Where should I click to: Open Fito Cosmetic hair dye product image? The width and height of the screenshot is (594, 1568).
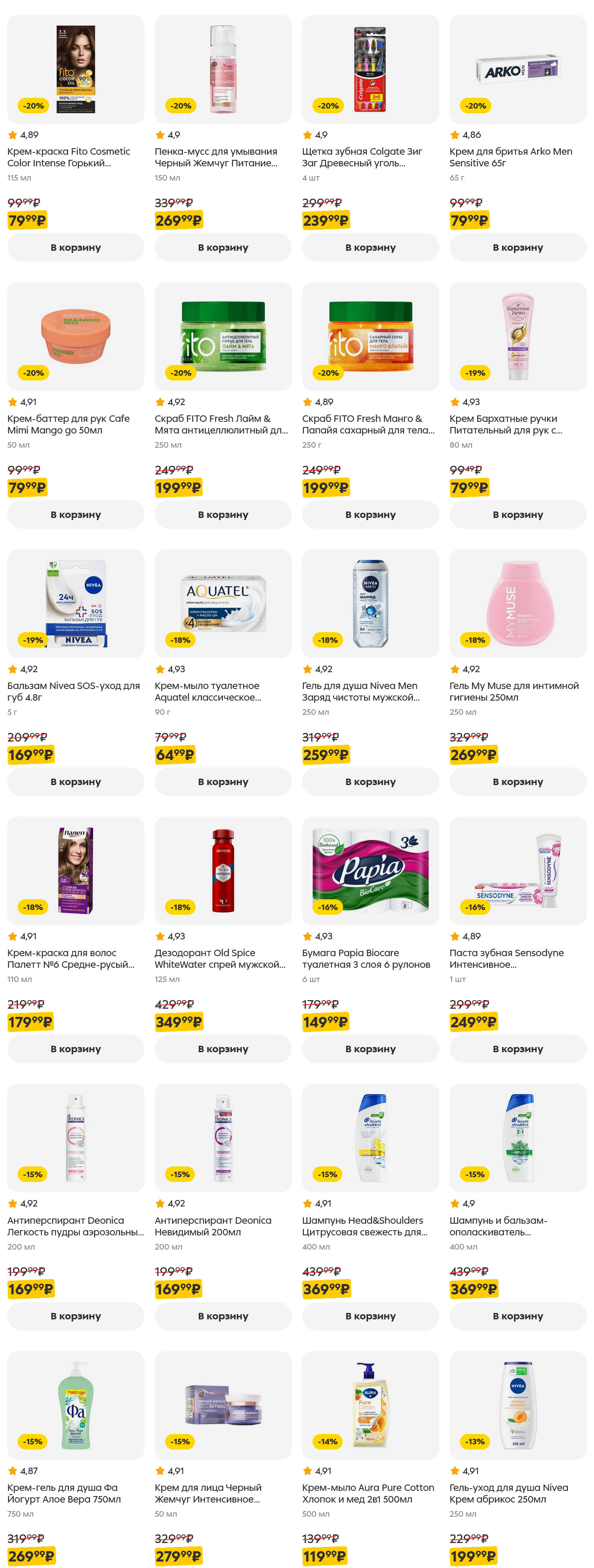pyautogui.click(x=75, y=69)
